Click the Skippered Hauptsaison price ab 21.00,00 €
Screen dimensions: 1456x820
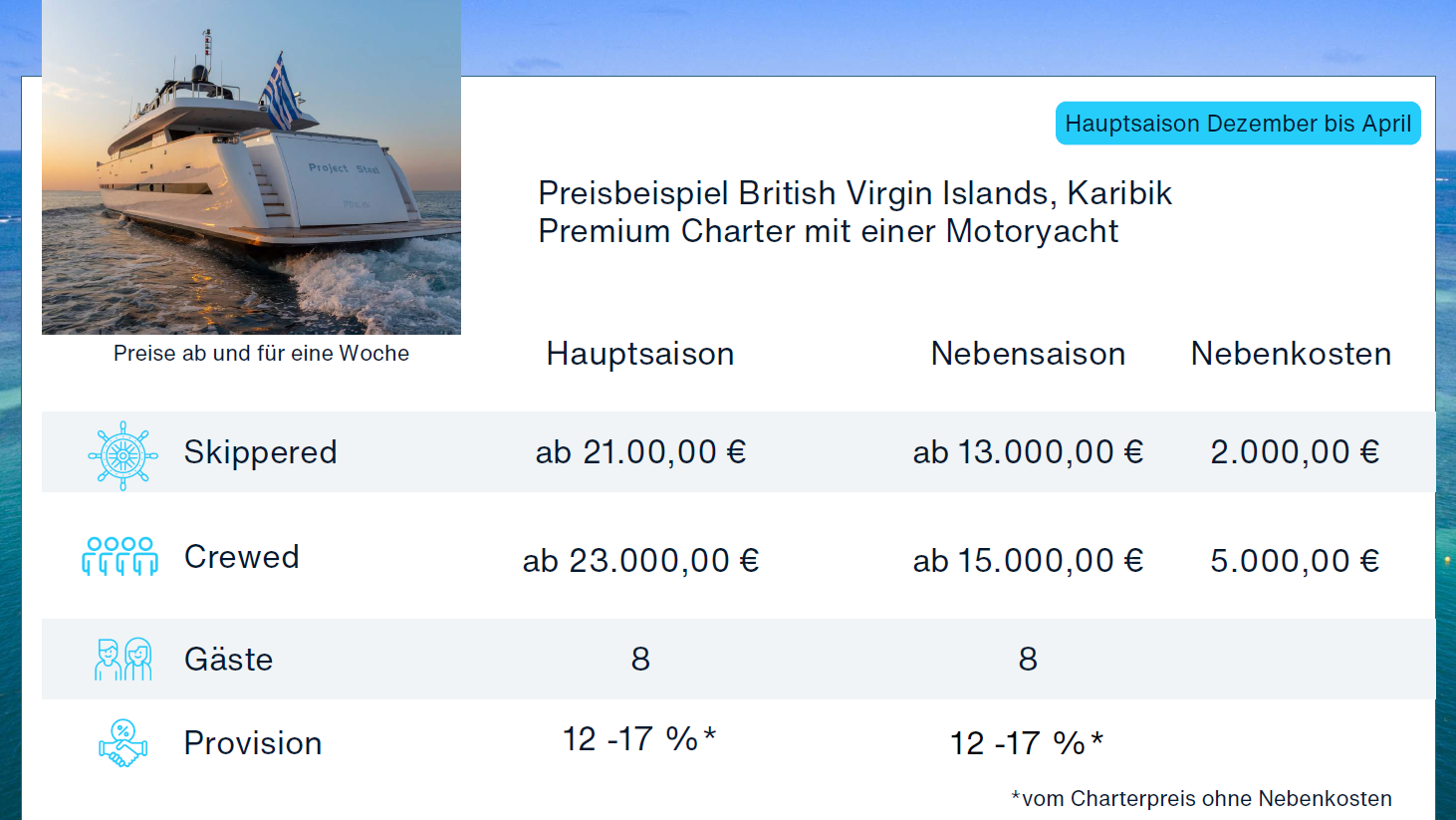pyautogui.click(x=640, y=452)
